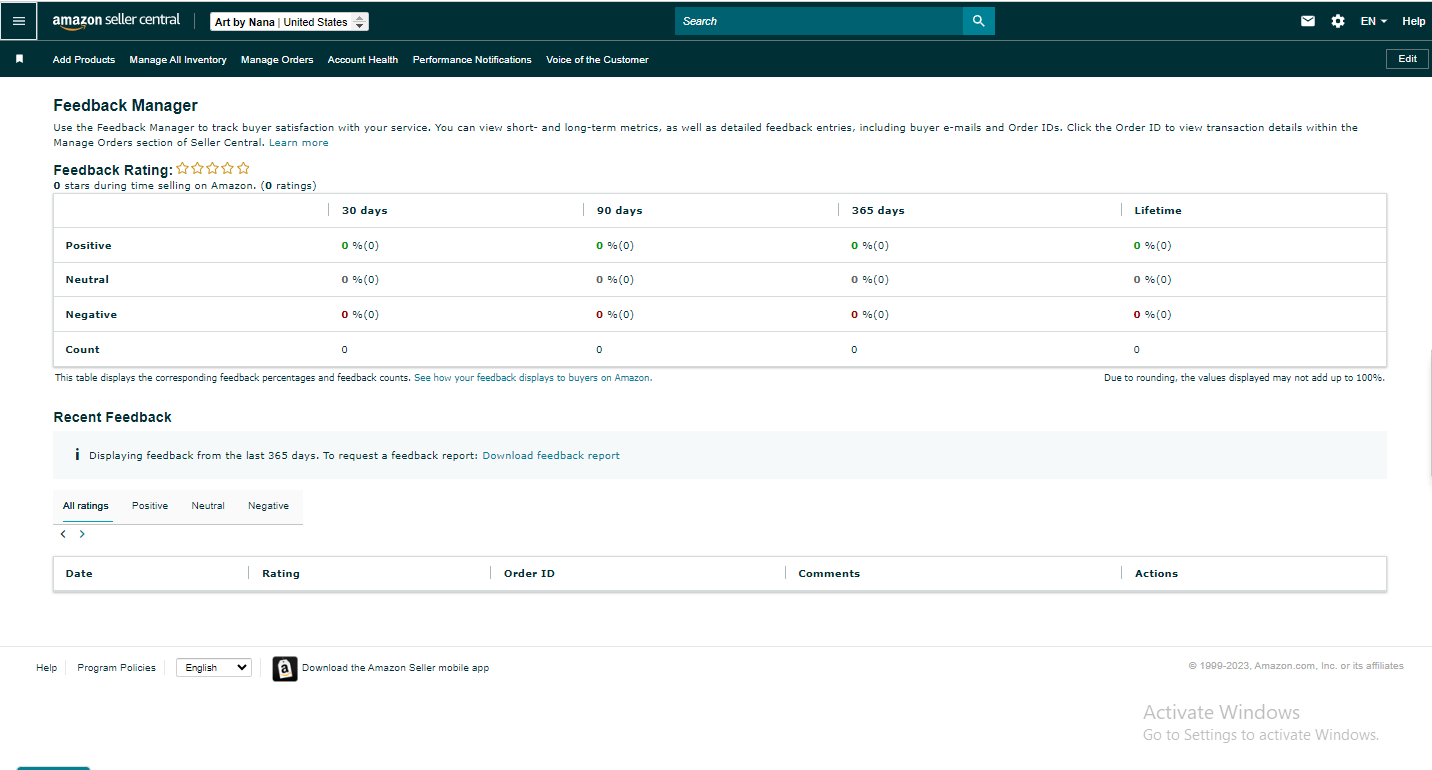Click the Feedback Manager heading

click(x=126, y=106)
